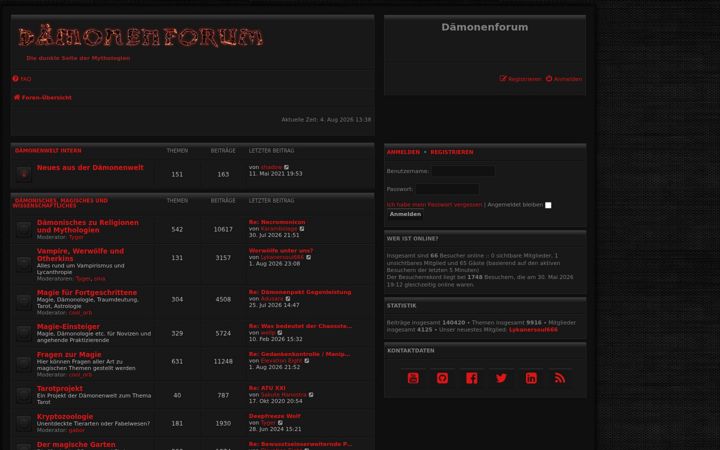Open last post Re: Gedankenkontrolle
The width and height of the screenshot is (720, 450).
pyautogui.click(x=299, y=354)
